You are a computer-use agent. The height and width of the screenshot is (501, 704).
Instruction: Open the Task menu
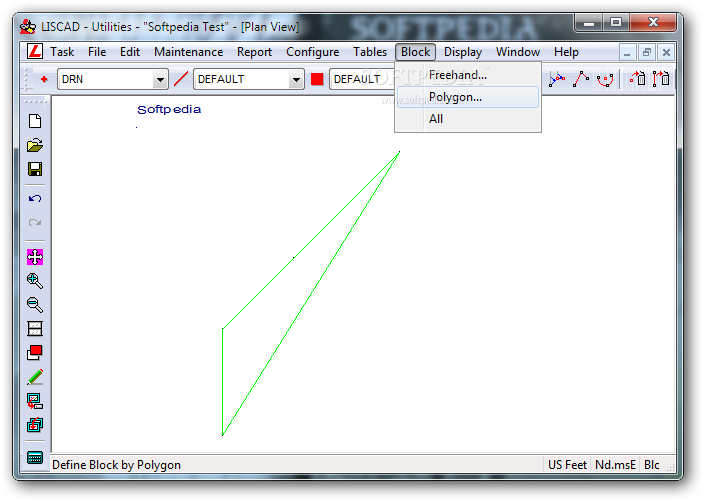[62, 52]
